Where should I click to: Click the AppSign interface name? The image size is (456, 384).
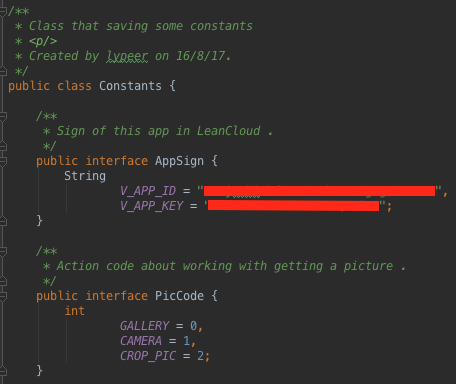(179, 161)
